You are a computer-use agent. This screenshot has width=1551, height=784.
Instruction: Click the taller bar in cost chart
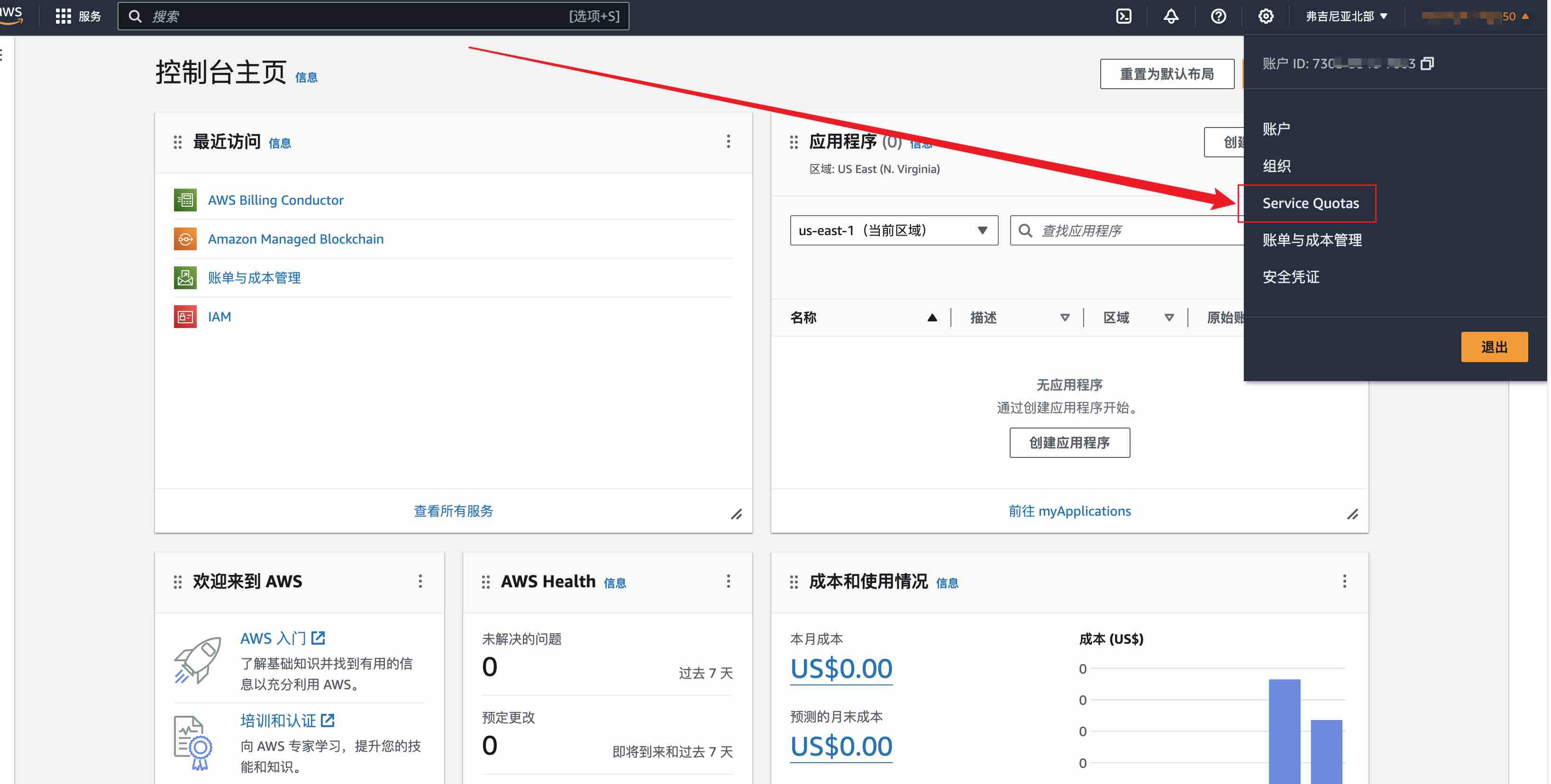pos(1284,731)
